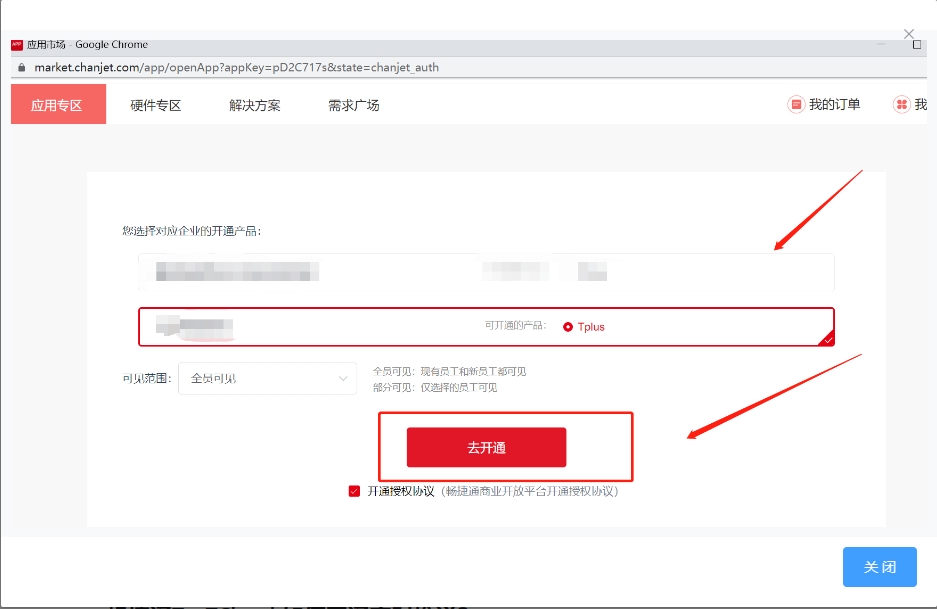Open the 需求广场 tab

click(x=353, y=105)
